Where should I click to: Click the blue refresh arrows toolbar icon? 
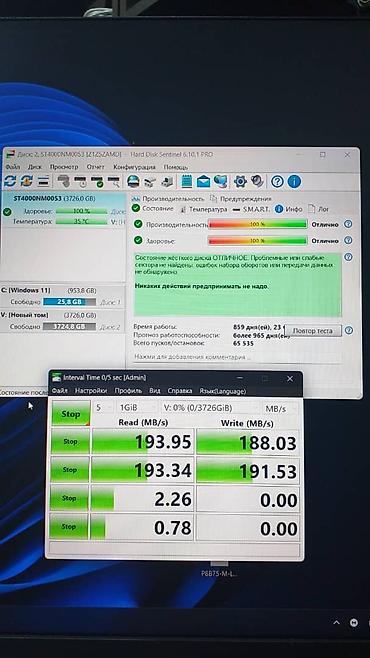coord(10,181)
